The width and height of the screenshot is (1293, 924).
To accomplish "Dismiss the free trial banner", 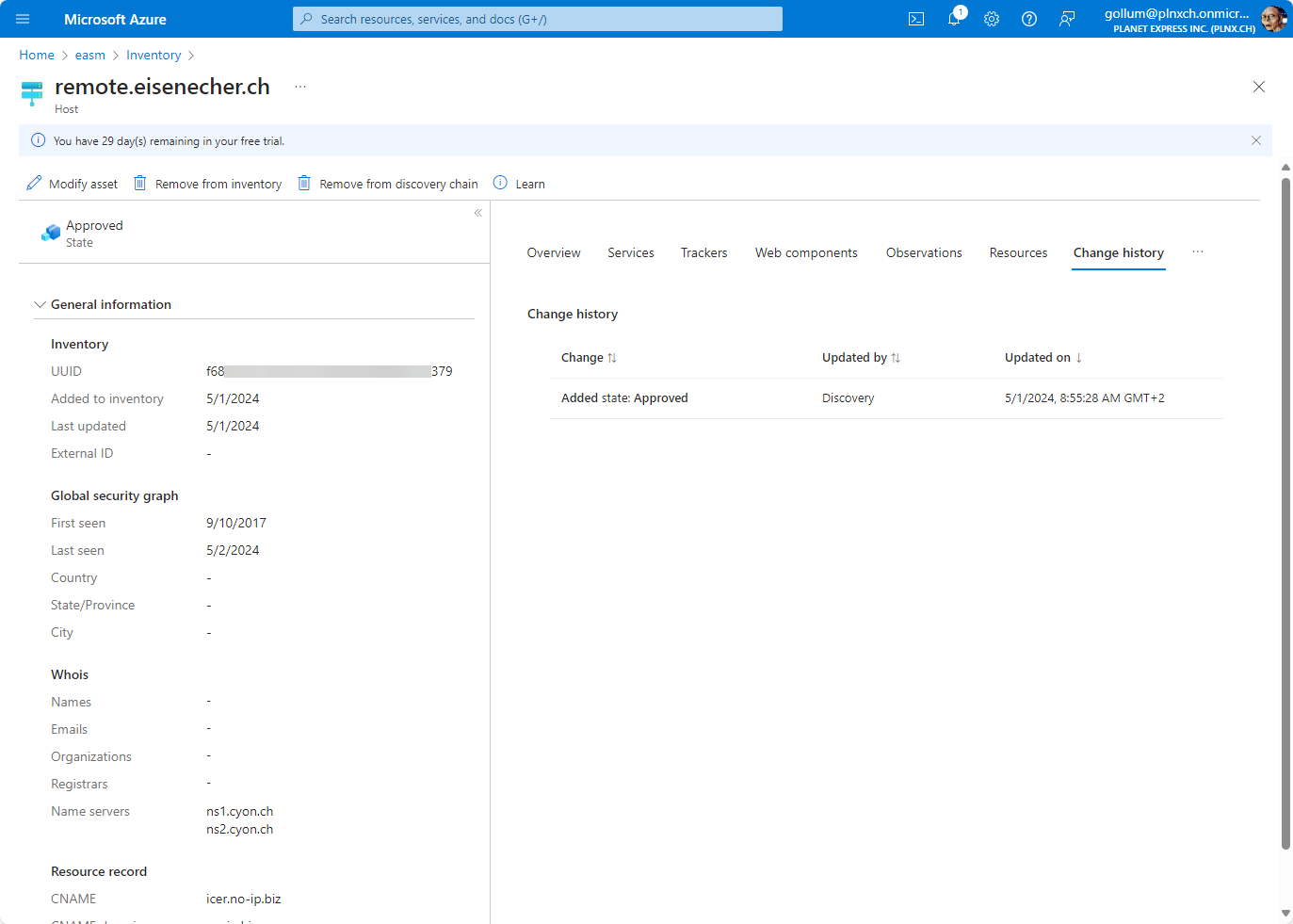I will (x=1255, y=140).
